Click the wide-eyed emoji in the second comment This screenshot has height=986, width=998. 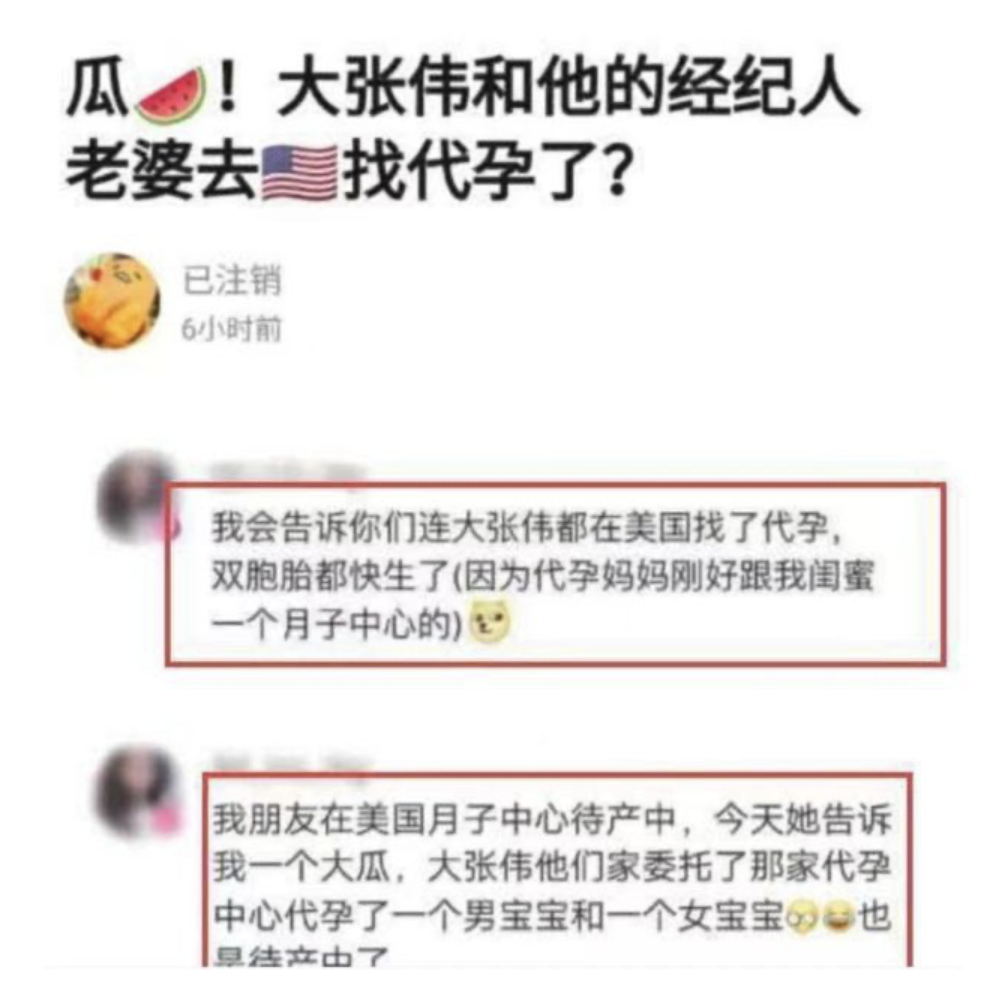(x=803, y=917)
